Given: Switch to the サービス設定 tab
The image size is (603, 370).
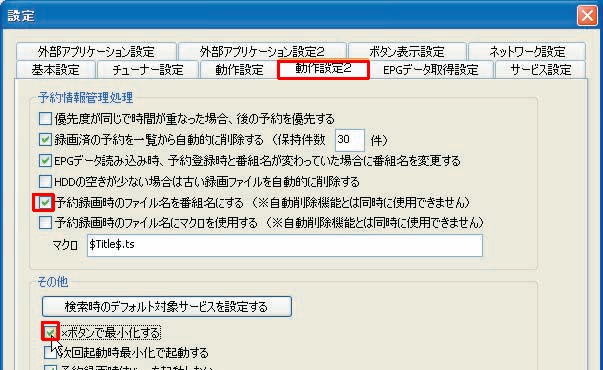Looking at the screenshot, I should (540, 70).
